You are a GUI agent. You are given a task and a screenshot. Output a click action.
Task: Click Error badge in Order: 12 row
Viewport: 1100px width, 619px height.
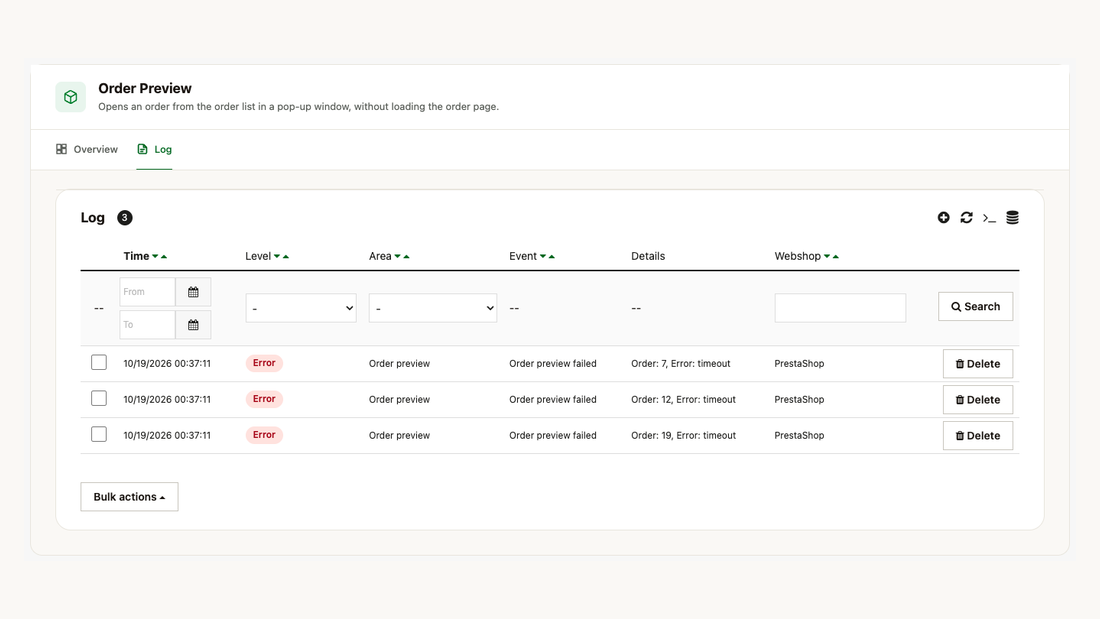point(264,399)
